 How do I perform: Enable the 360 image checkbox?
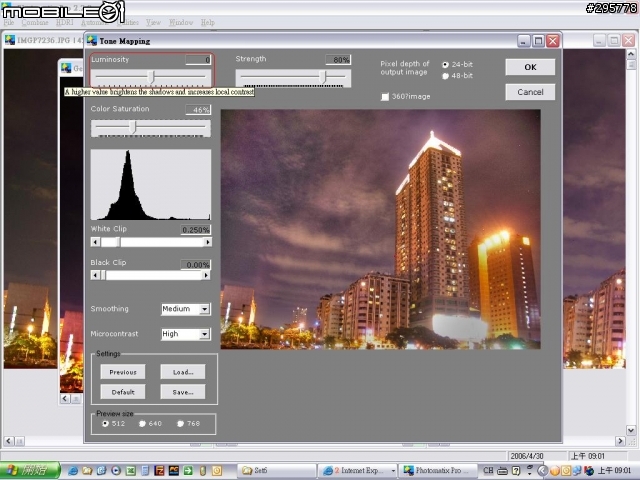pos(385,97)
